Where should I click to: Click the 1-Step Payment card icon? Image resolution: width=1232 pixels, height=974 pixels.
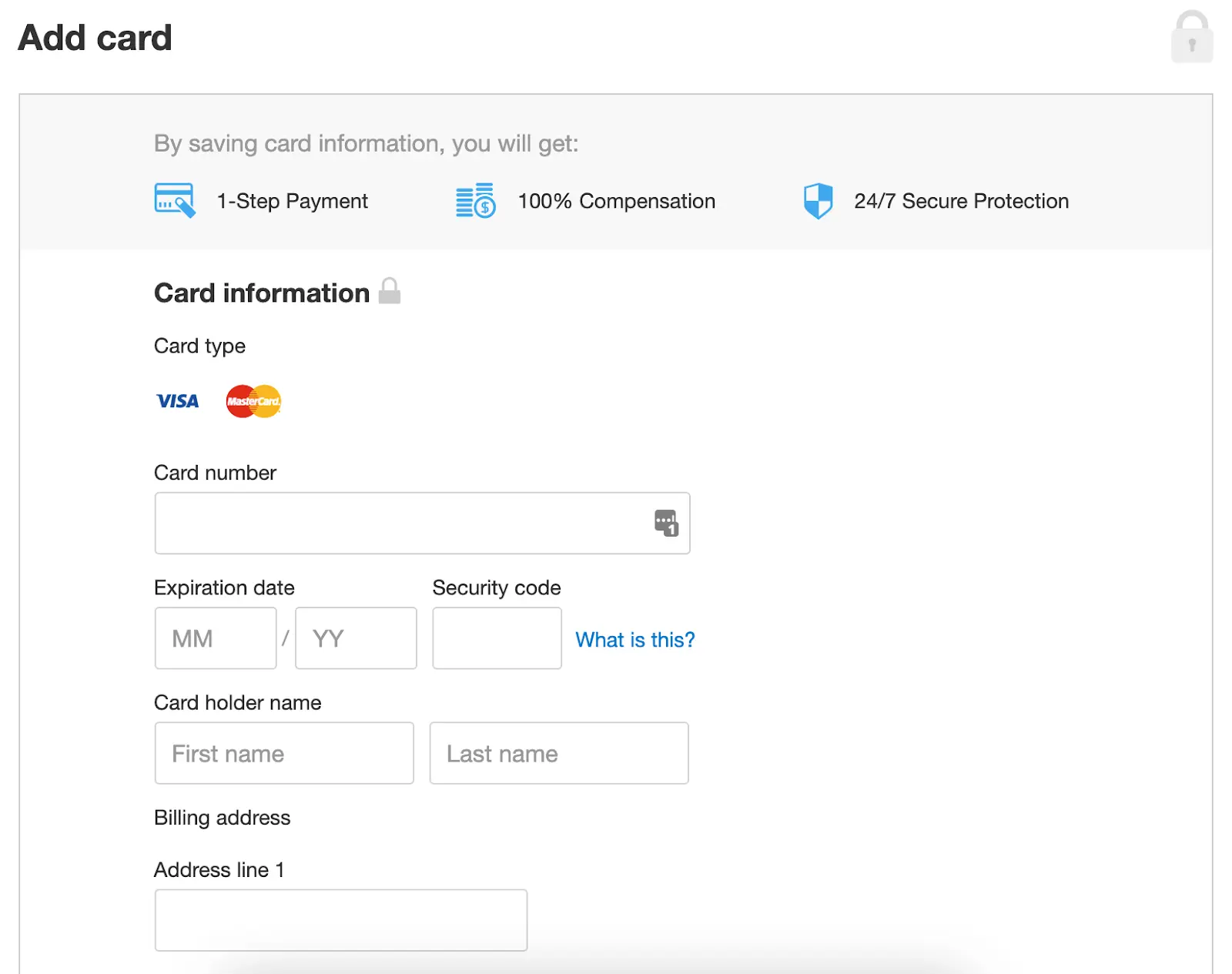[173, 199]
